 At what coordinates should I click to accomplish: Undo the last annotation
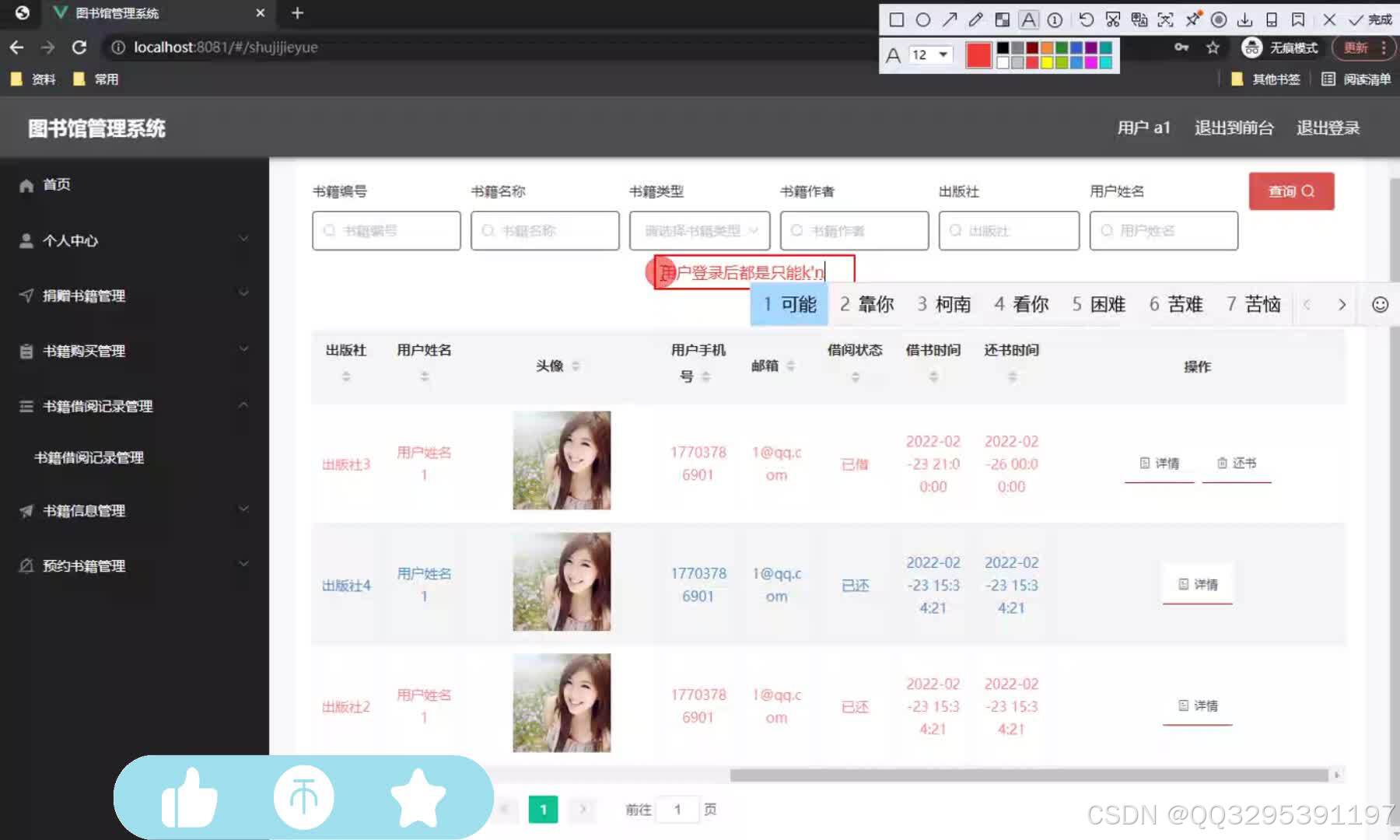pyautogui.click(x=1087, y=19)
